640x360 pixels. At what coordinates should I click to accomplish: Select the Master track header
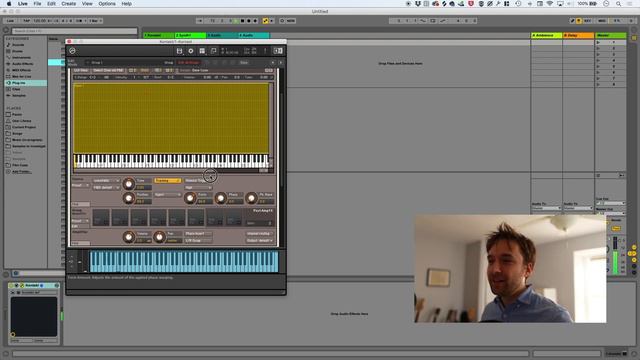pos(611,36)
